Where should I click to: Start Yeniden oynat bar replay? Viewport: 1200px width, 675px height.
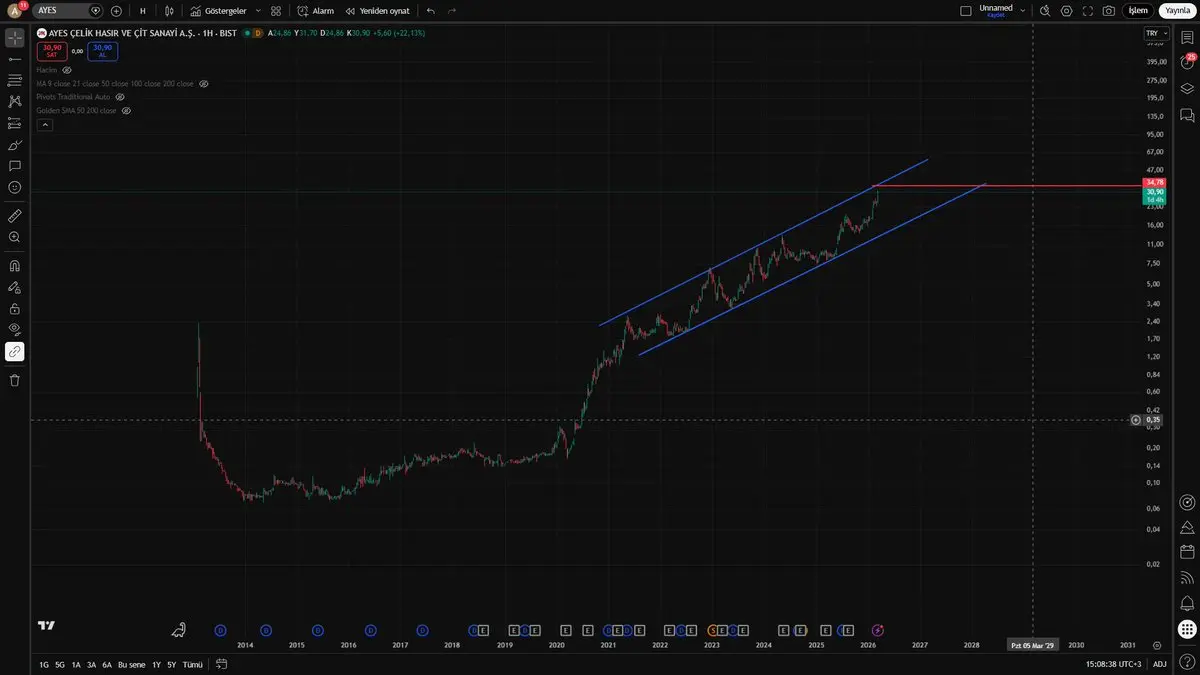click(378, 10)
